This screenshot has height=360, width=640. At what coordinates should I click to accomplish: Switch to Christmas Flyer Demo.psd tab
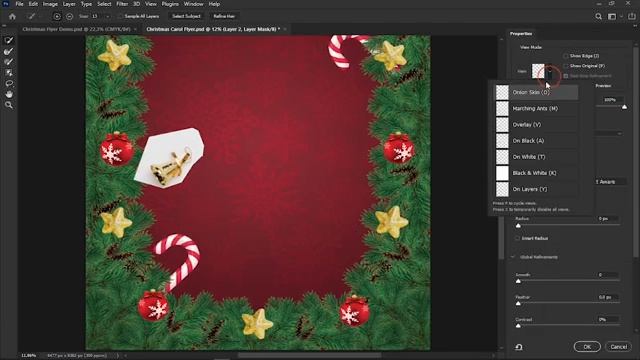[x=76, y=29]
